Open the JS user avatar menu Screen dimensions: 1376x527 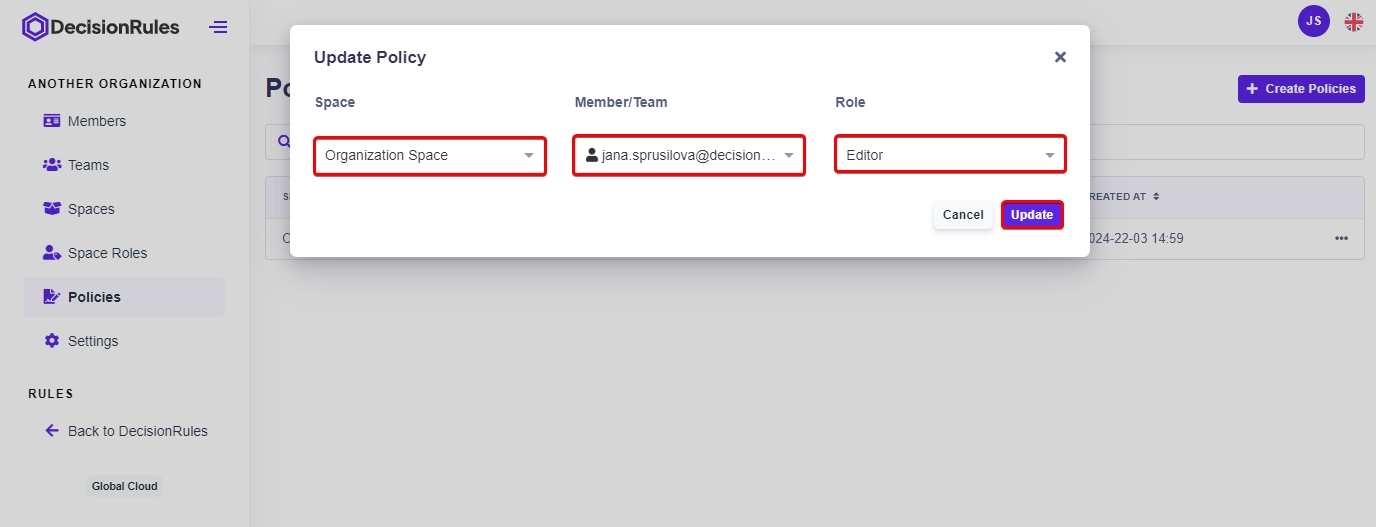(x=1313, y=21)
